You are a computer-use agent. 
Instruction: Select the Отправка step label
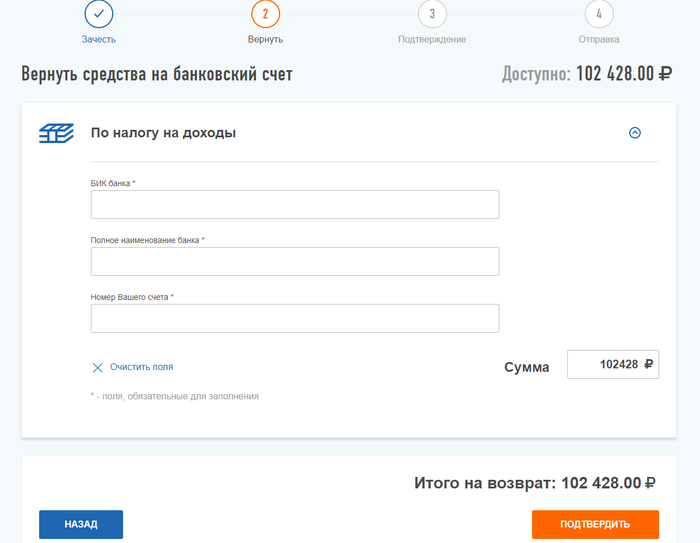[598, 40]
